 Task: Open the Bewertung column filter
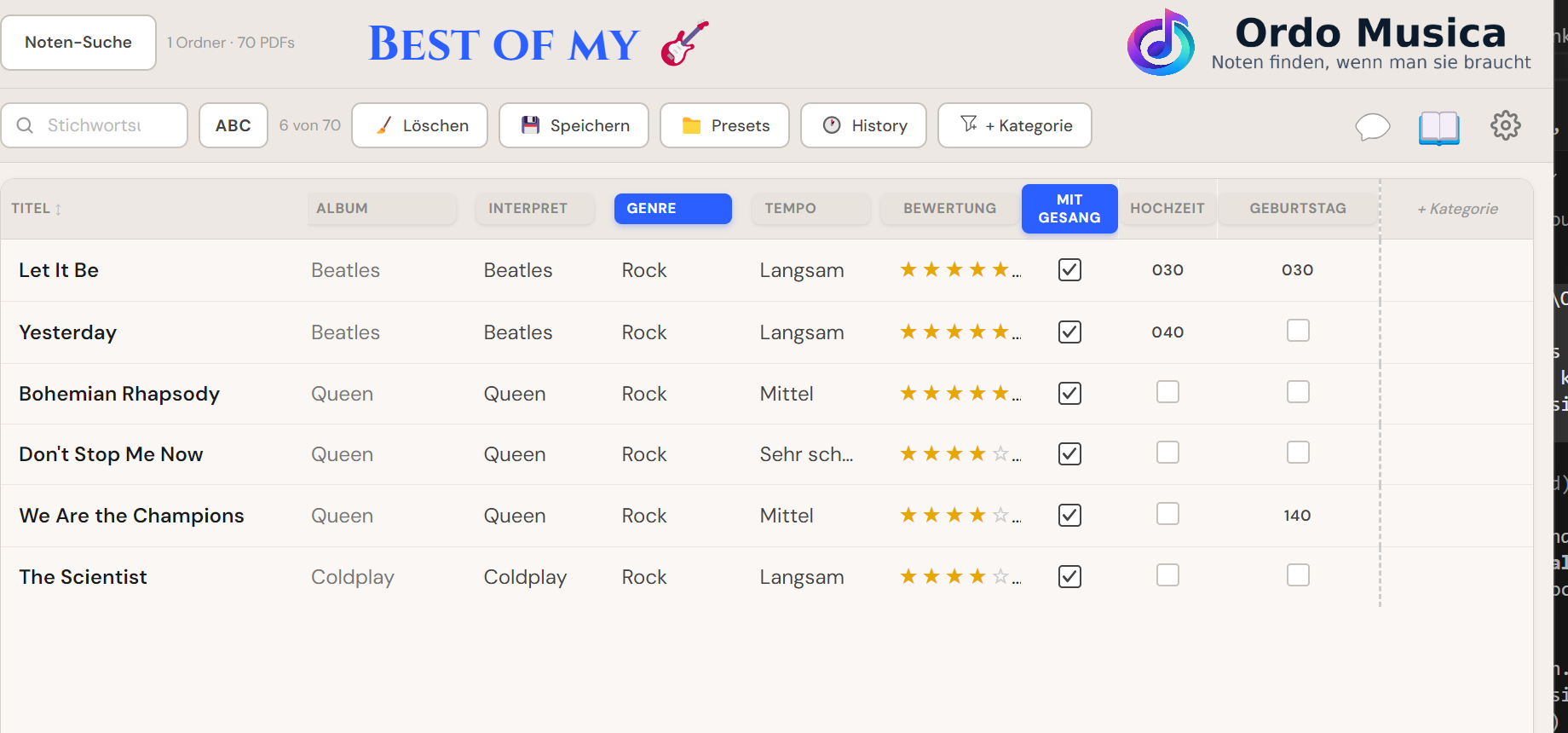pos(950,209)
